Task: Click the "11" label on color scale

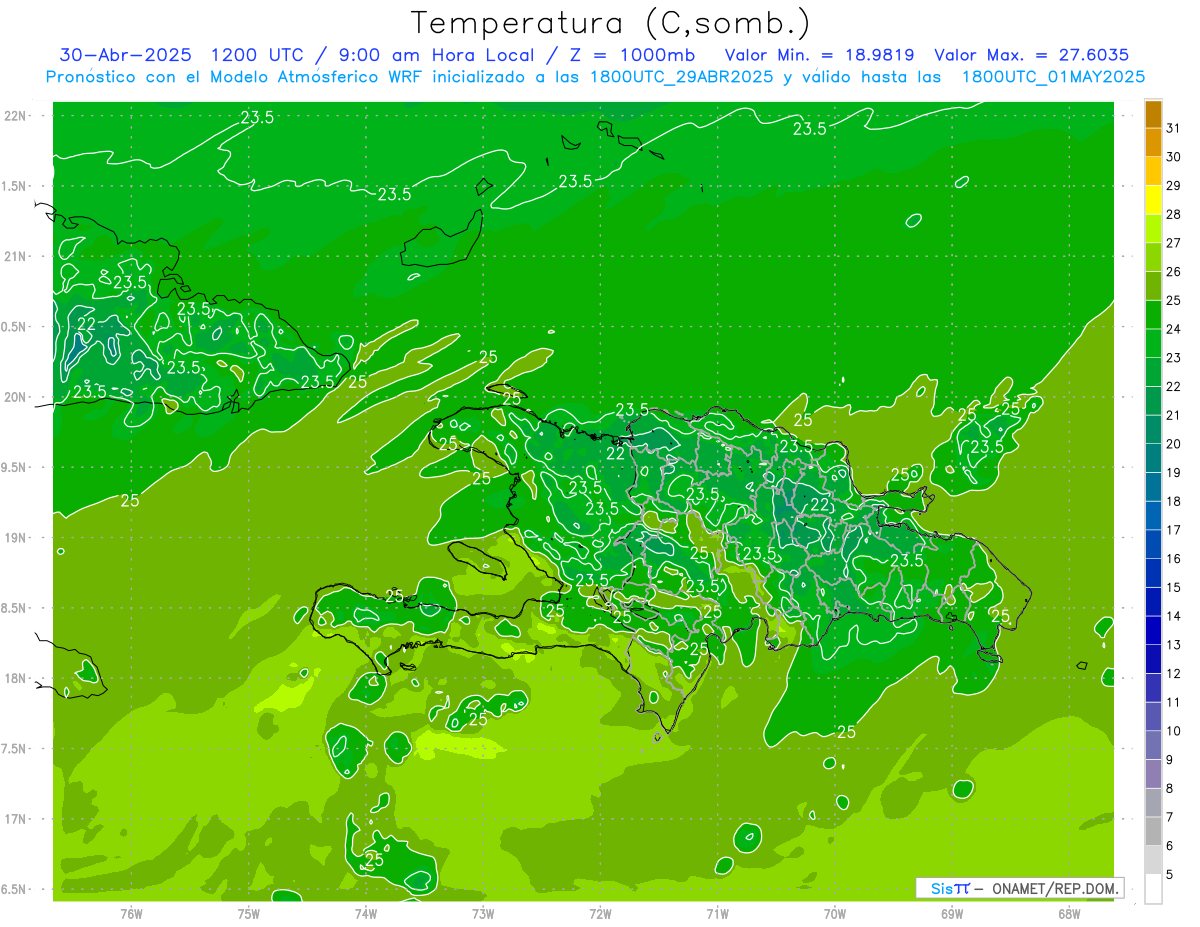Action: tap(1174, 702)
